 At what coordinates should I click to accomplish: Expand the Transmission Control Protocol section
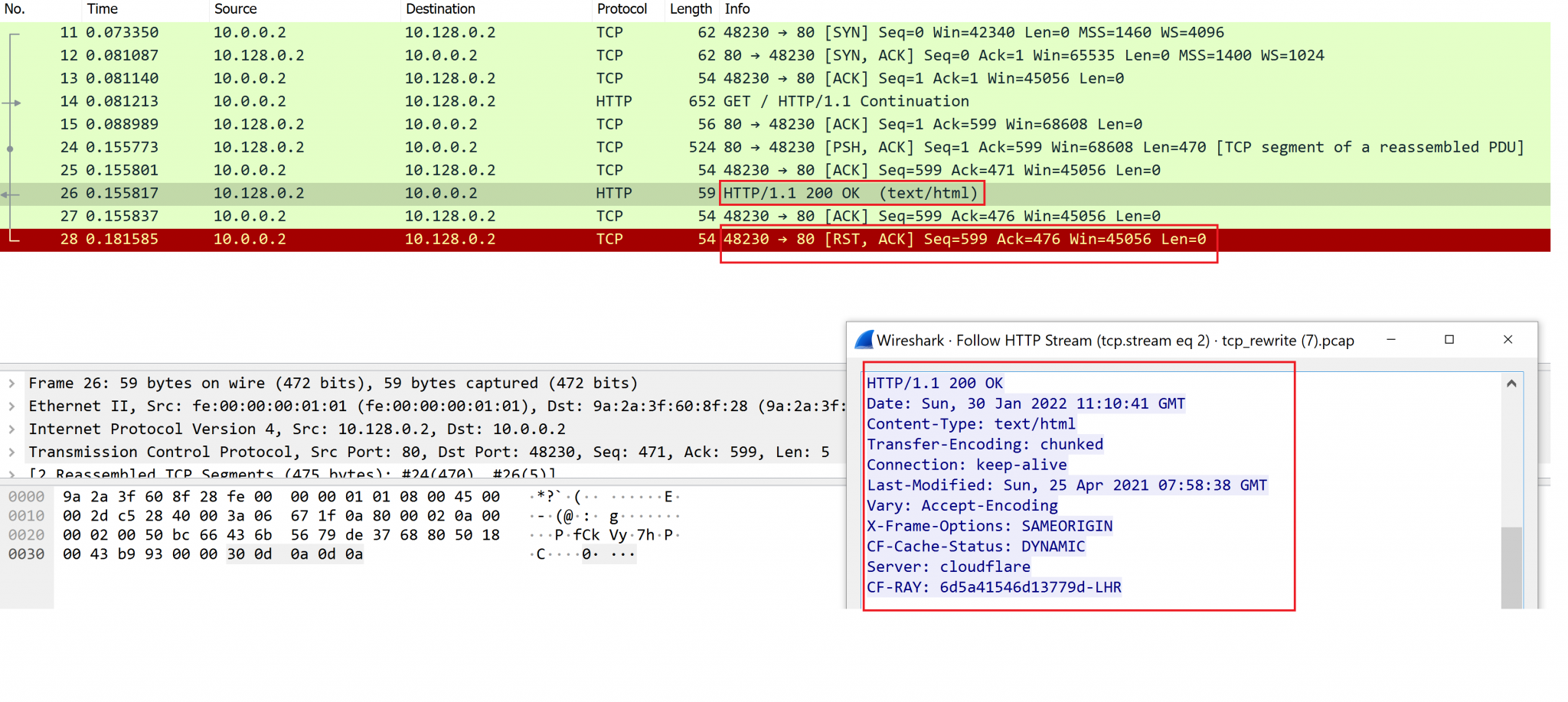click(x=13, y=452)
